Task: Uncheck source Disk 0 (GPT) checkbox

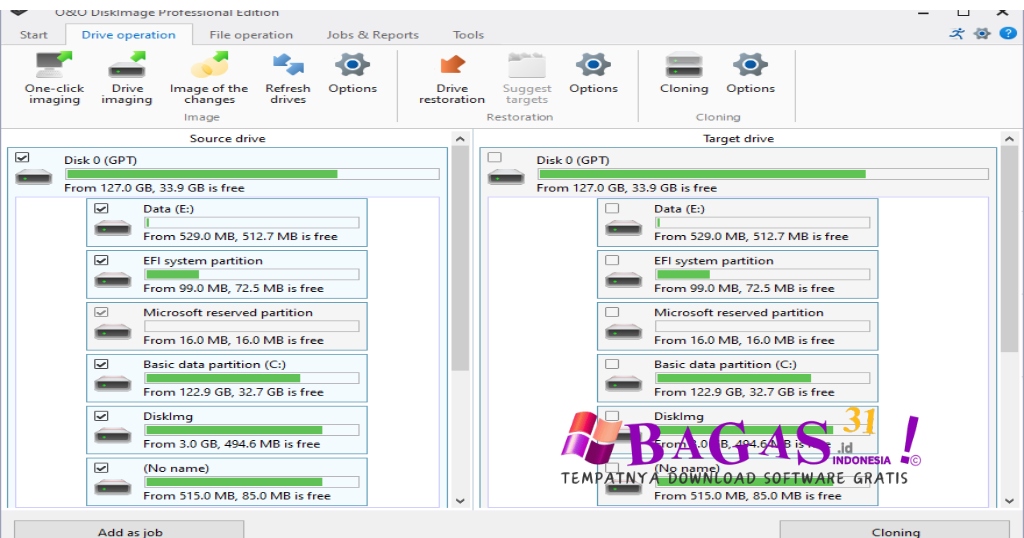Action: (x=22, y=157)
